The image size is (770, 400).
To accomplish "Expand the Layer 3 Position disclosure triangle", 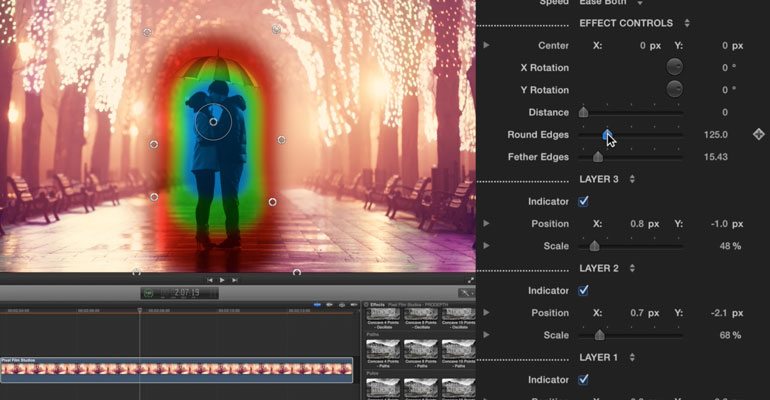I will point(486,223).
